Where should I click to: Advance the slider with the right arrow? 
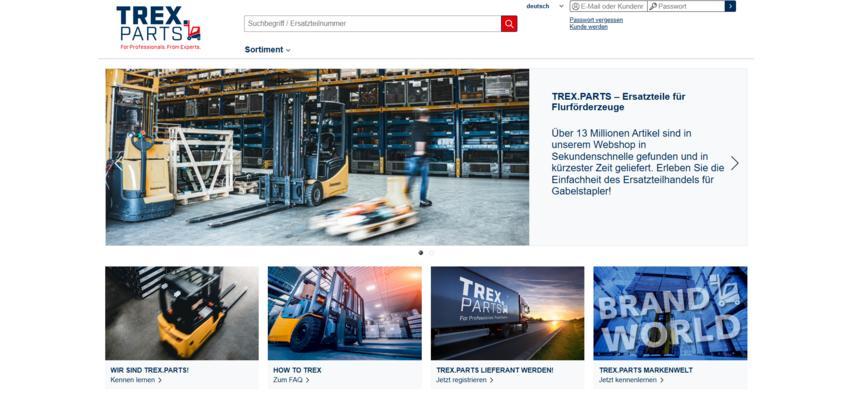click(x=734, y=163)
